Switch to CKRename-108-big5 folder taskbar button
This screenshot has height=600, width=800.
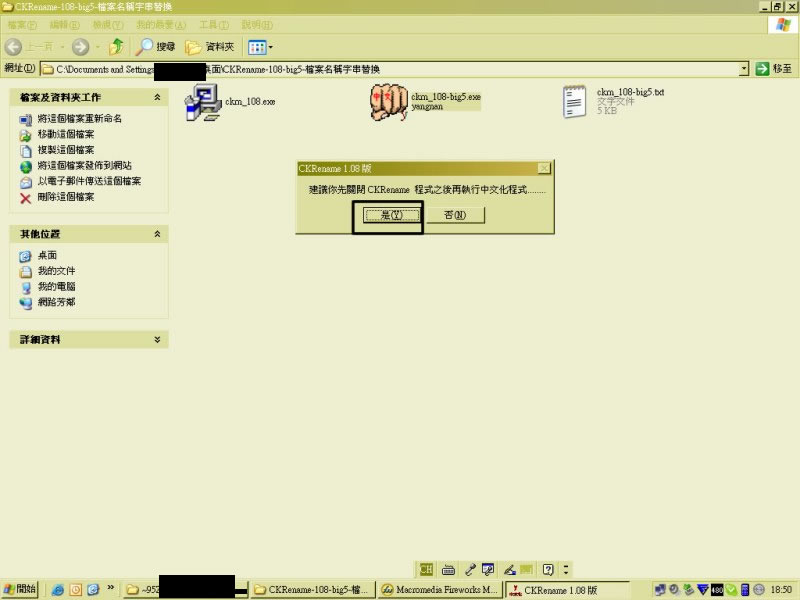[313, 590]
